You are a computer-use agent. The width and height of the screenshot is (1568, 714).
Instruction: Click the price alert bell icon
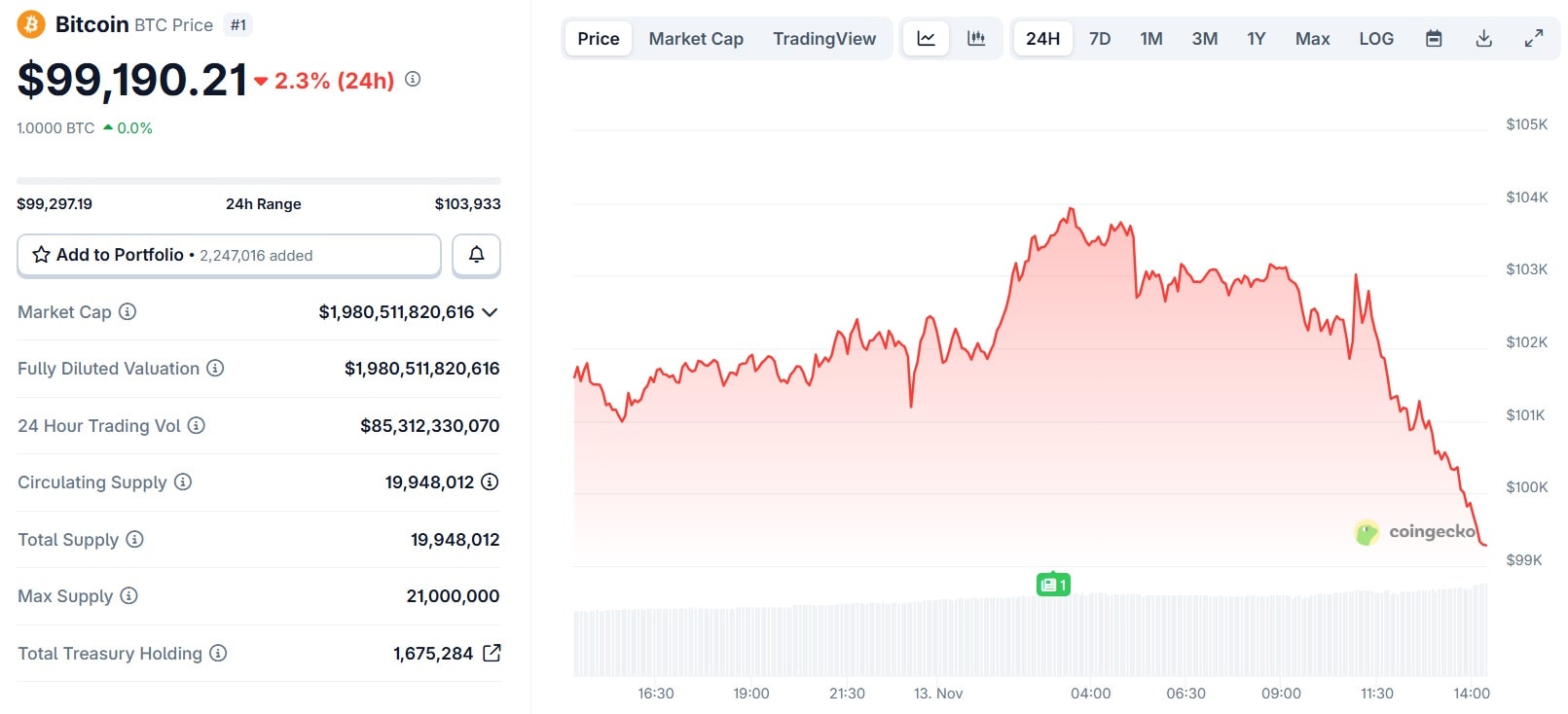point(476,255)
